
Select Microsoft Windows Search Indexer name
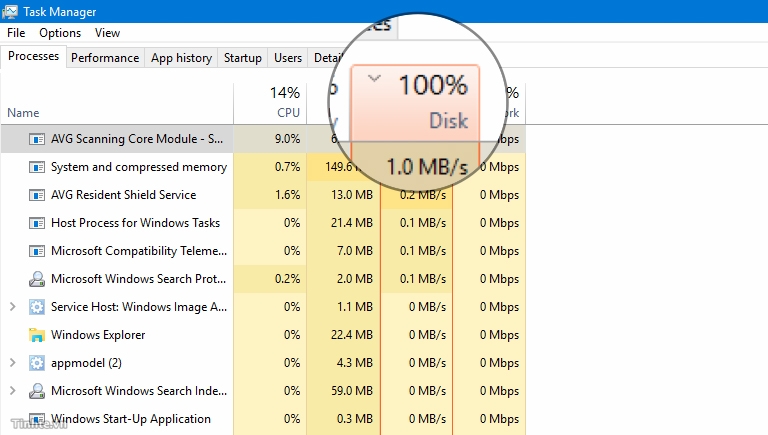139,391
